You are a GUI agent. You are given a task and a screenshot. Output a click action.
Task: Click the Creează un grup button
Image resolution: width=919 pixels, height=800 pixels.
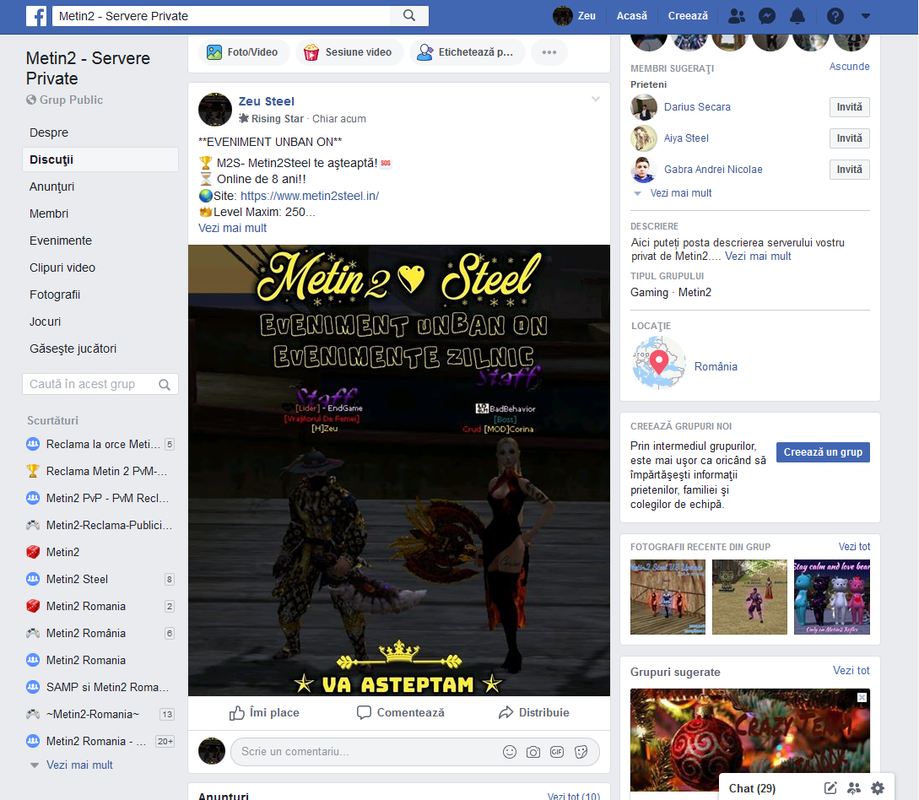click(x=823, y=452)
